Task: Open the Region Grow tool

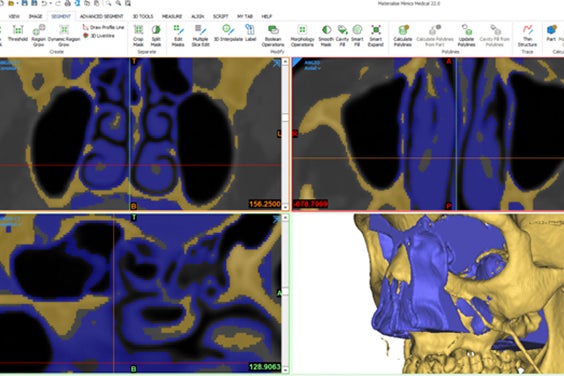Action: (38, 36)
